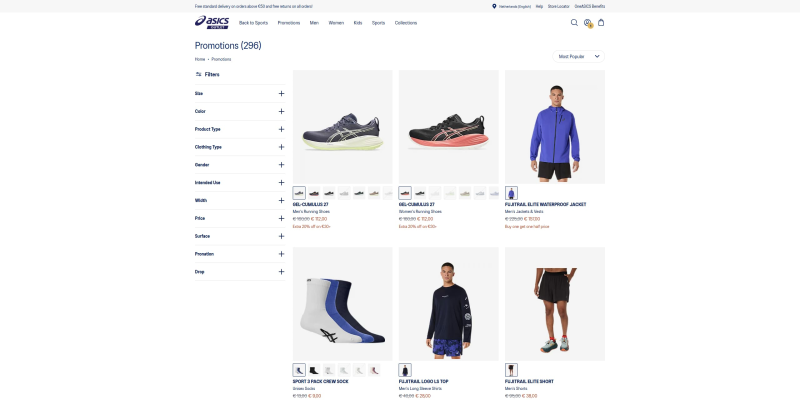Expand the Size filter
800x400 pixels.
click(240, 94)
